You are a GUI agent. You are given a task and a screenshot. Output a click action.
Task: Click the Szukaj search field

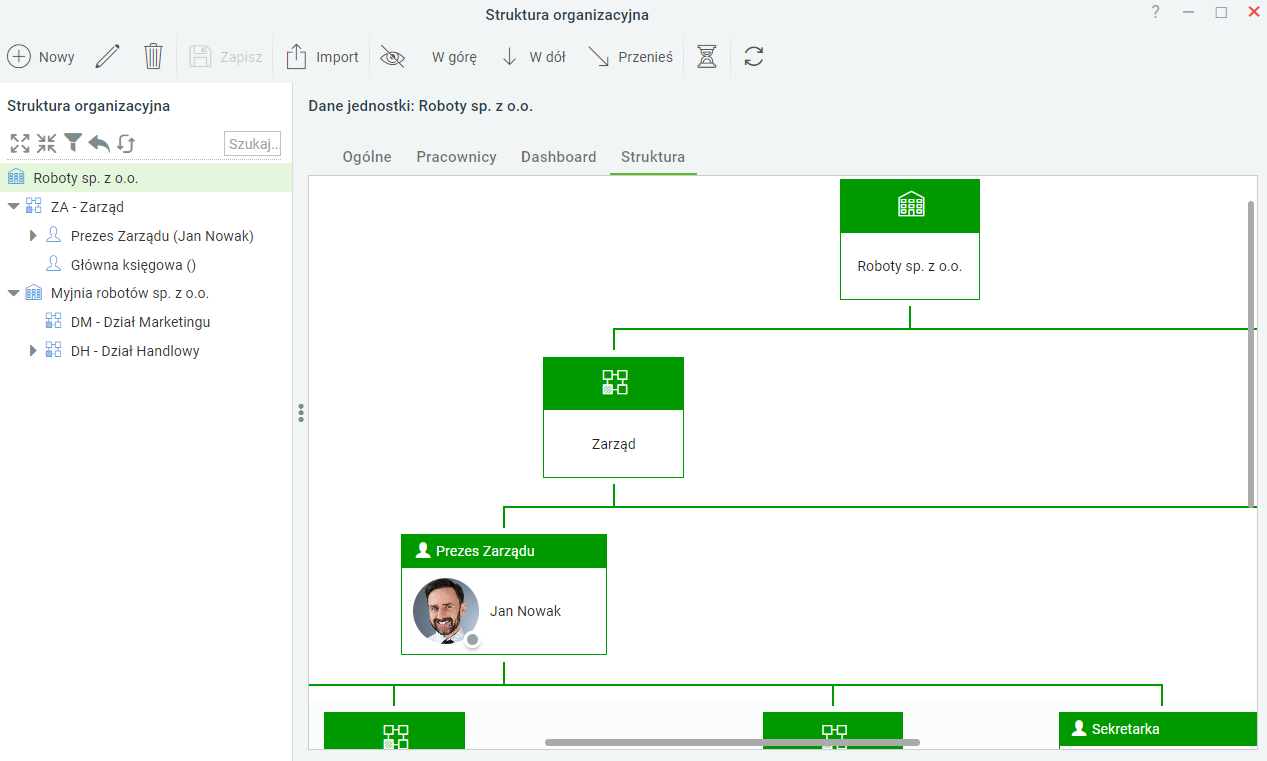(253, 144)
